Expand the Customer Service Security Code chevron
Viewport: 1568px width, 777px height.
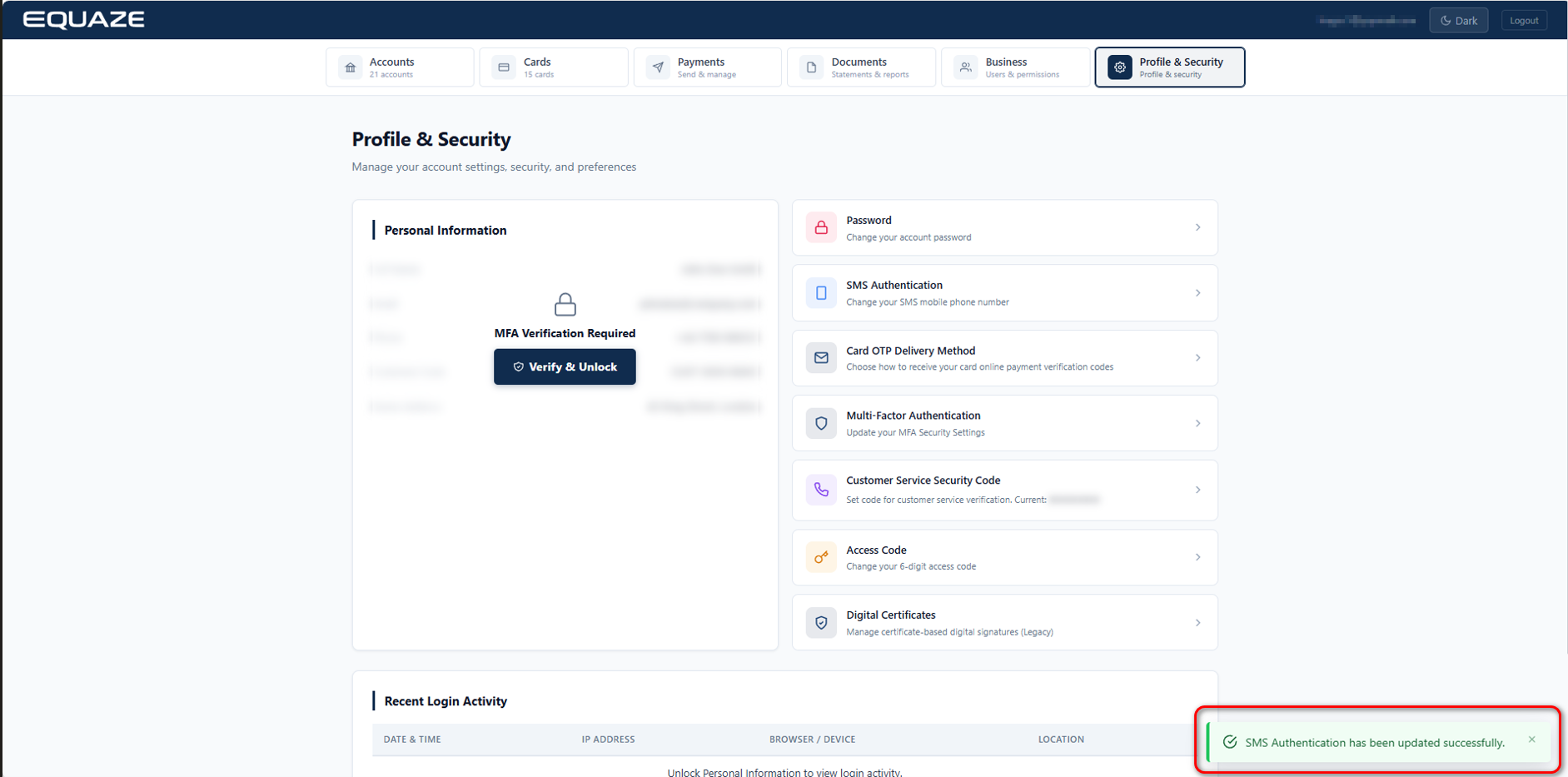tap(1197, 490)
